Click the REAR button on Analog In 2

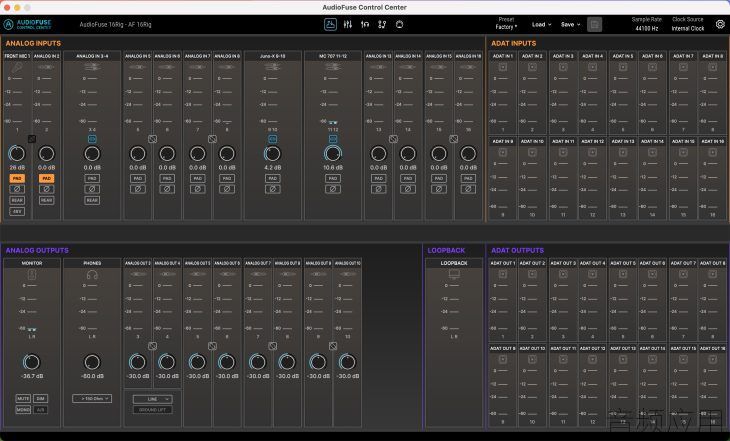(x=47, y=200)
